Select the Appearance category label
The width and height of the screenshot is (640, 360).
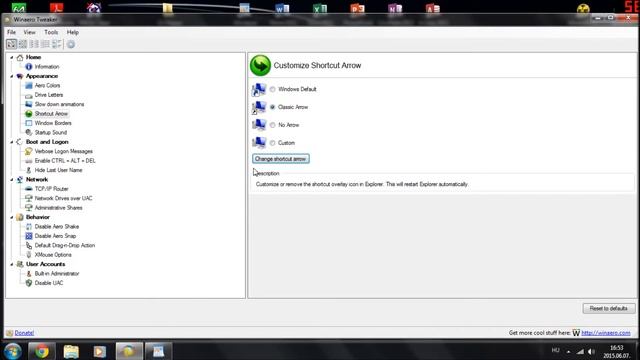click(42, 76)
